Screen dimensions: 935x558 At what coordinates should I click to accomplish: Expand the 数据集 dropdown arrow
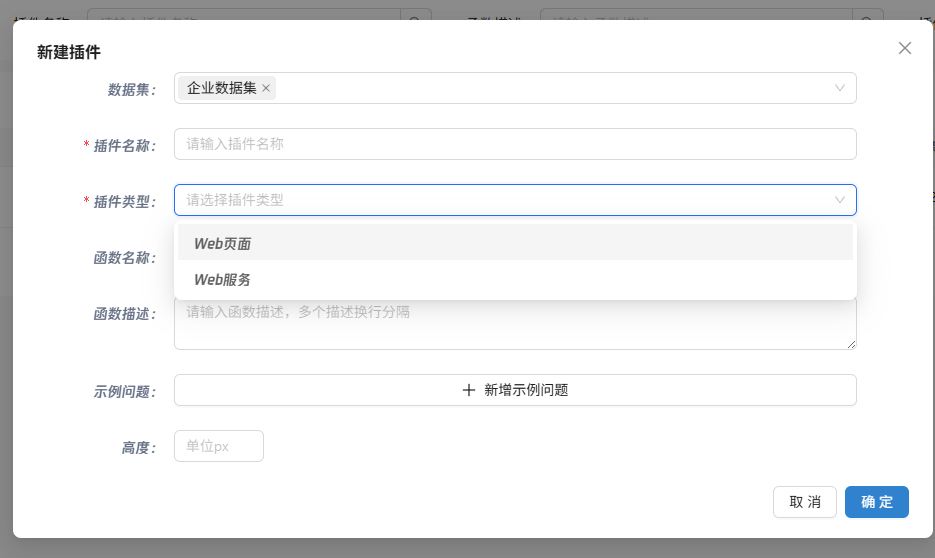(x=840, y=88)
